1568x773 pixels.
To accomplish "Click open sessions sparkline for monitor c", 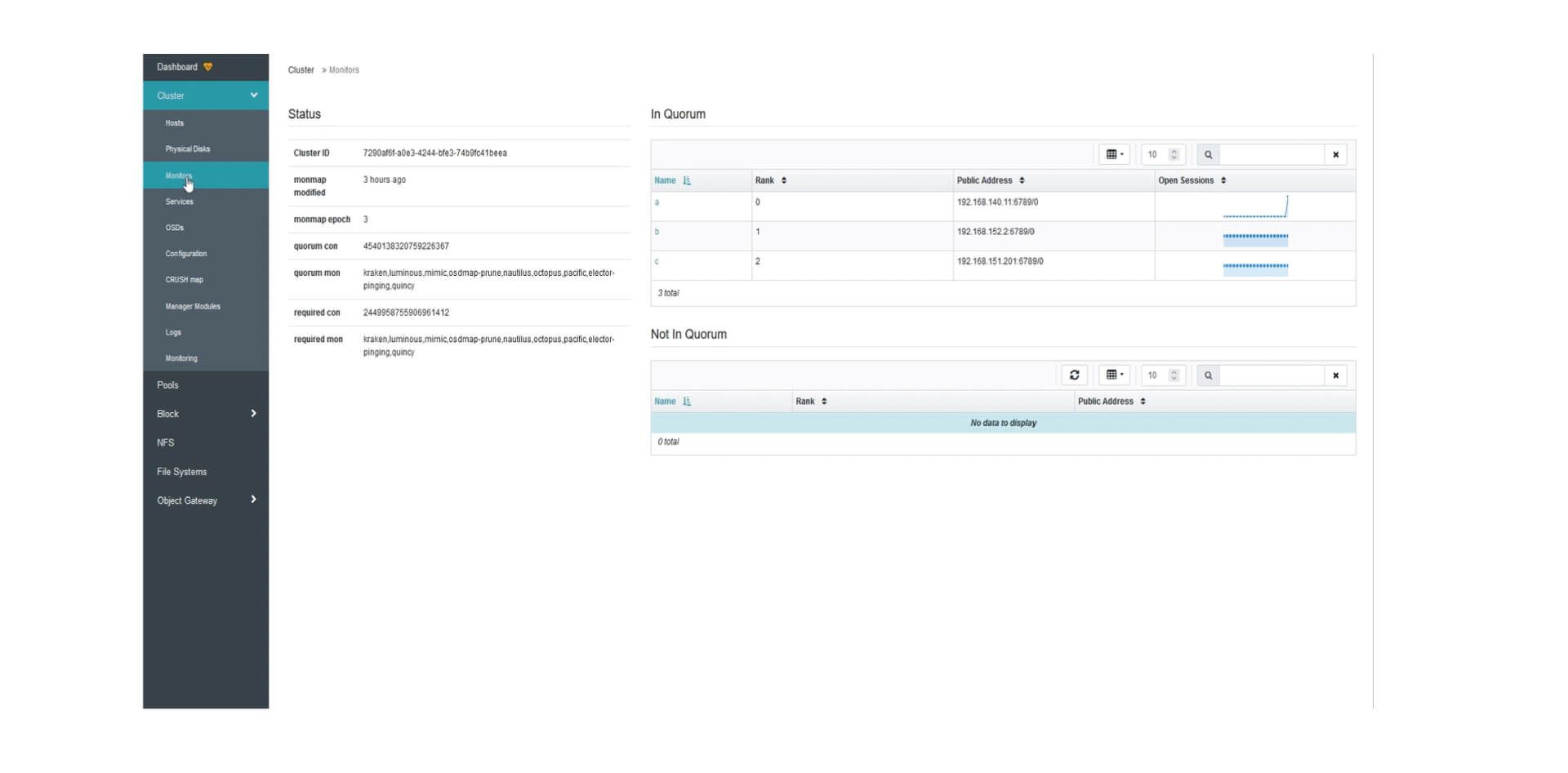I will click(1255, 268).
